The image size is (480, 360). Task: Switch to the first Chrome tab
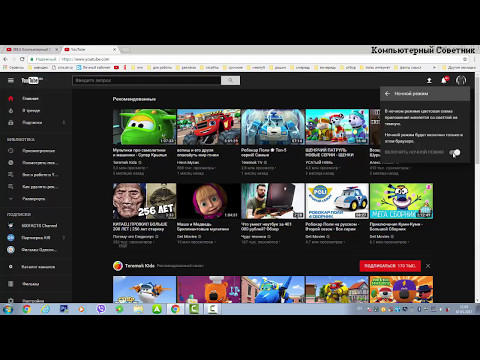(32, 49)
